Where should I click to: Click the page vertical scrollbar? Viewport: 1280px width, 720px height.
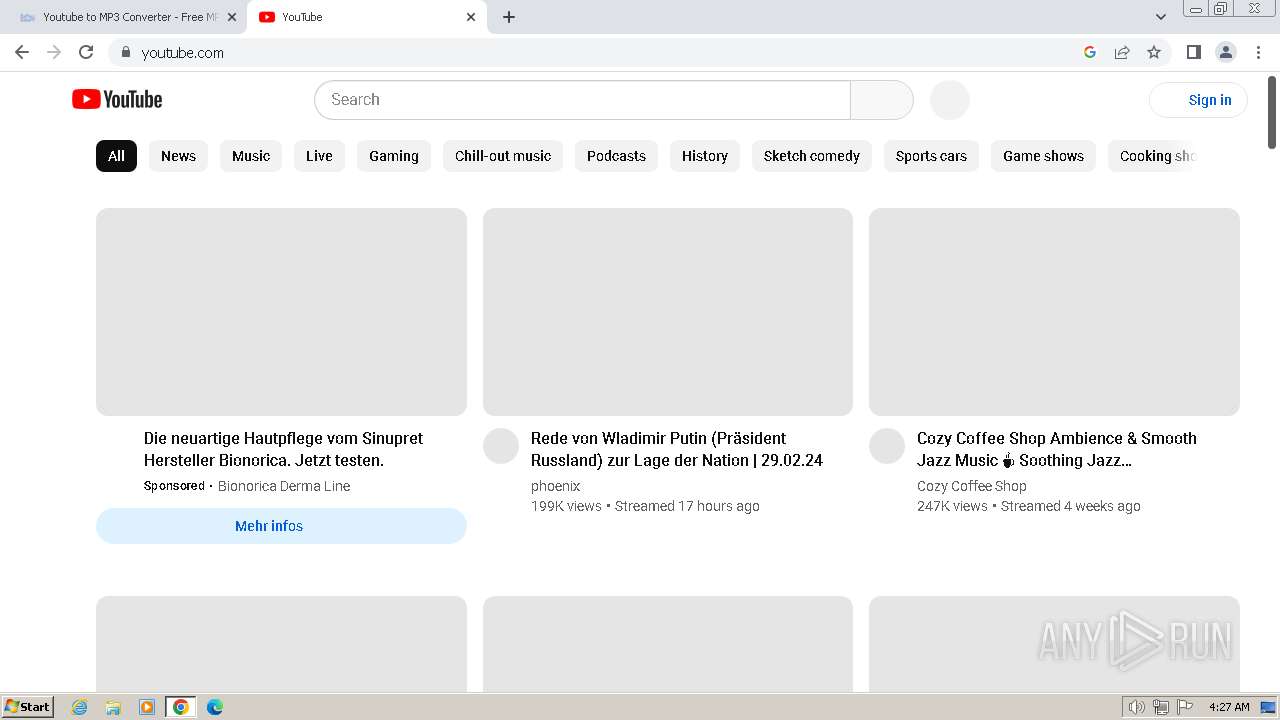pyautogui.click(x=1272, y=112)
